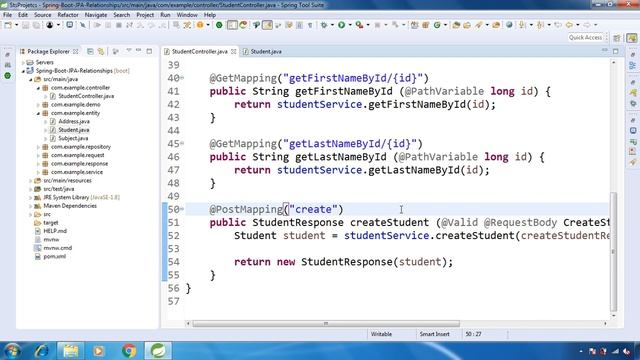Select Subject.java in Package Explorer
Image resolution: width=640 pixels, height=360 pixels.
point(73,138)
